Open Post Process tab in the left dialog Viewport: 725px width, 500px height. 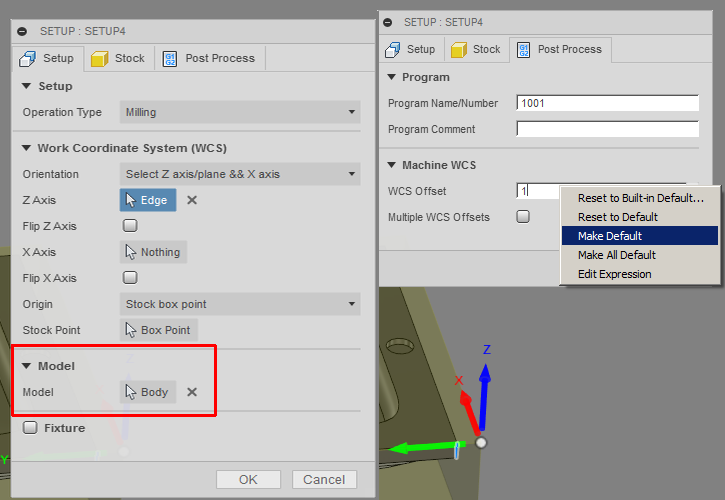point(209,58)
